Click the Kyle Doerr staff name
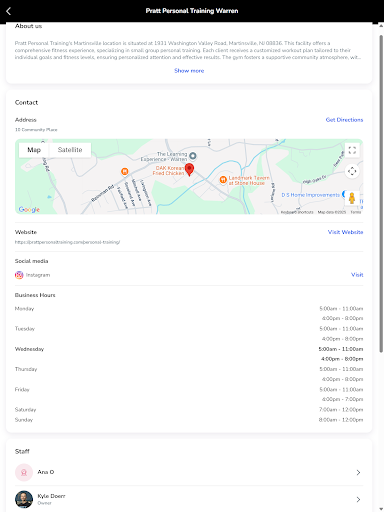 click(51, 496)
